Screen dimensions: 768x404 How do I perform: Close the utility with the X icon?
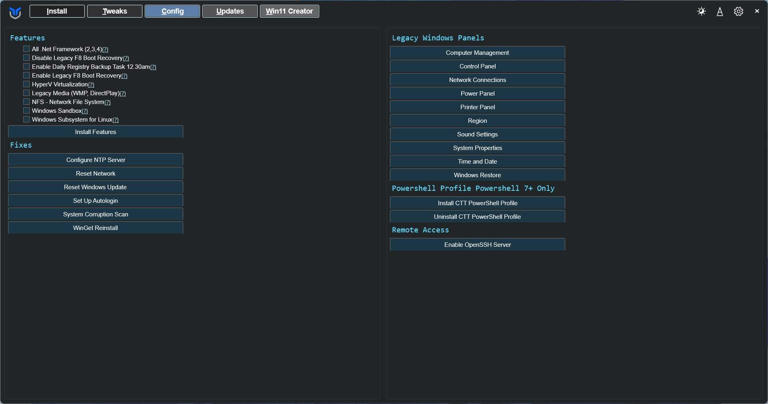[757, 12]
